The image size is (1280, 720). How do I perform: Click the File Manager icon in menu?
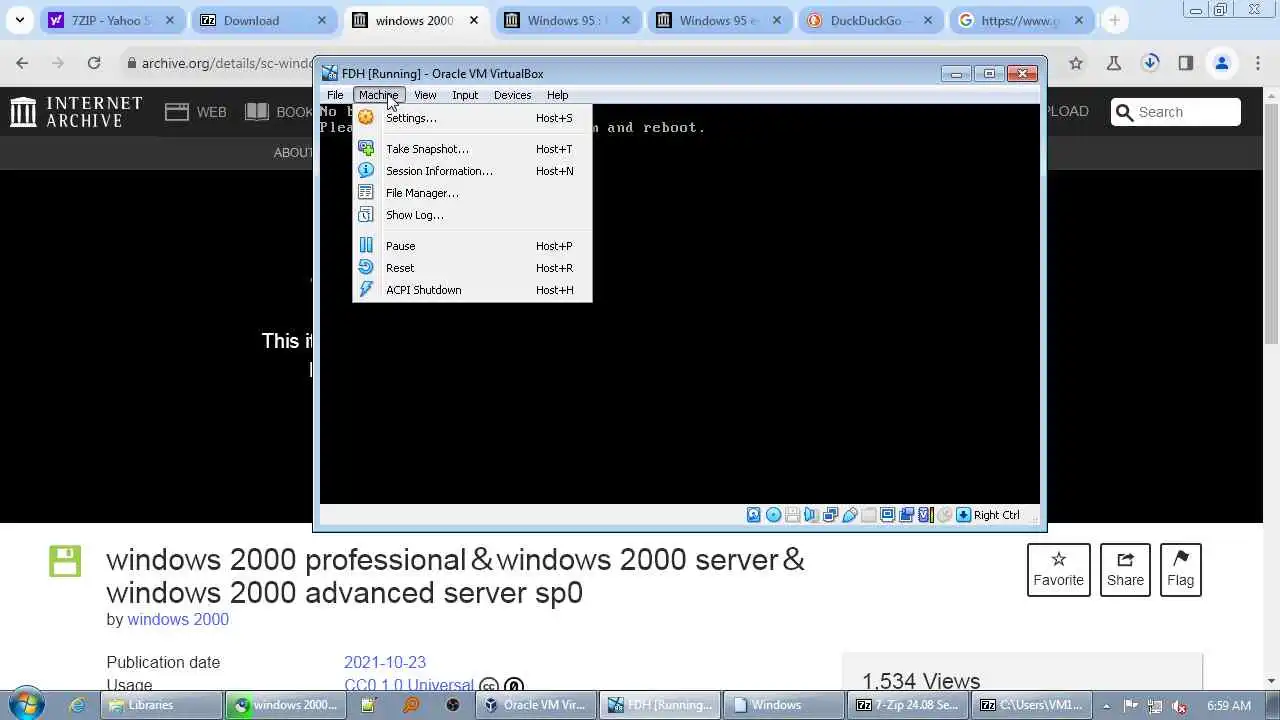pos(366,192)
